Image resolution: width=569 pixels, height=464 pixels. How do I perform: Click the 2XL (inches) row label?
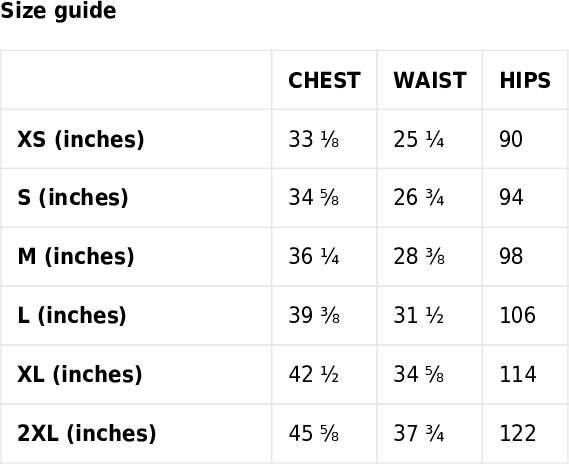tap(87, 433)
